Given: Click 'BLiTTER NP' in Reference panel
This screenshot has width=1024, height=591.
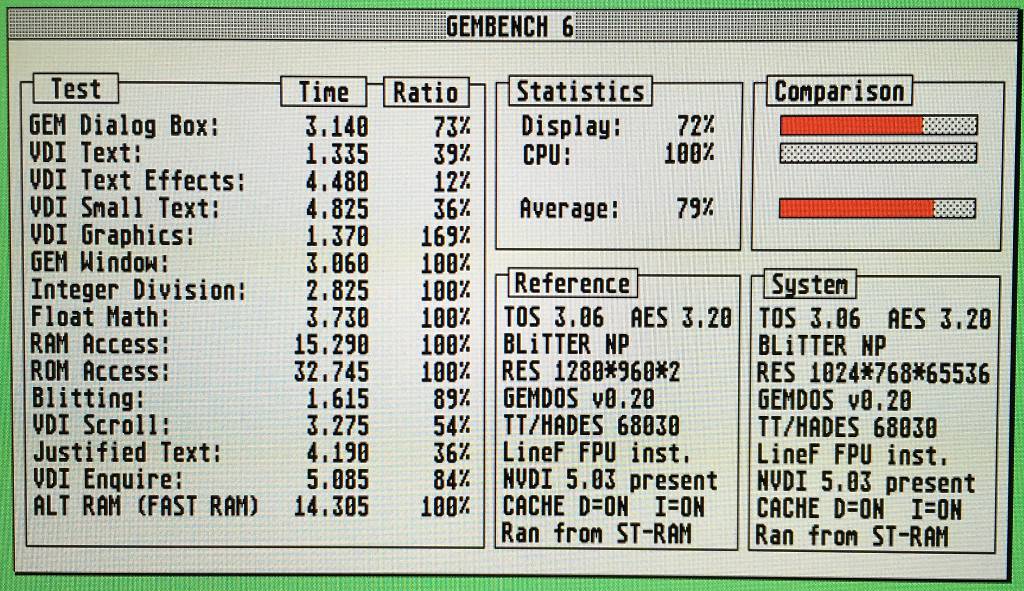Looking at the screenshot, I should coord(566,344).
